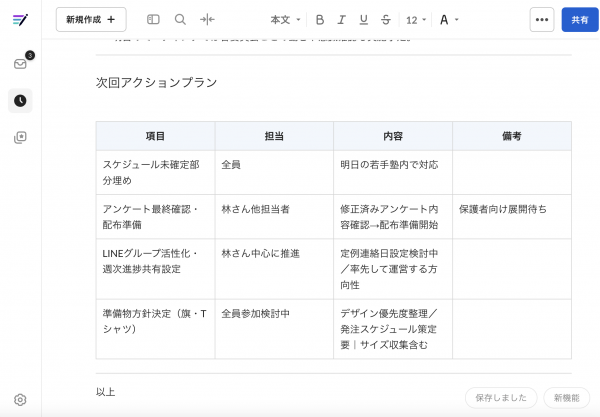Open settings gear in the sidebar
600x417 pixels.
[20, 399]
